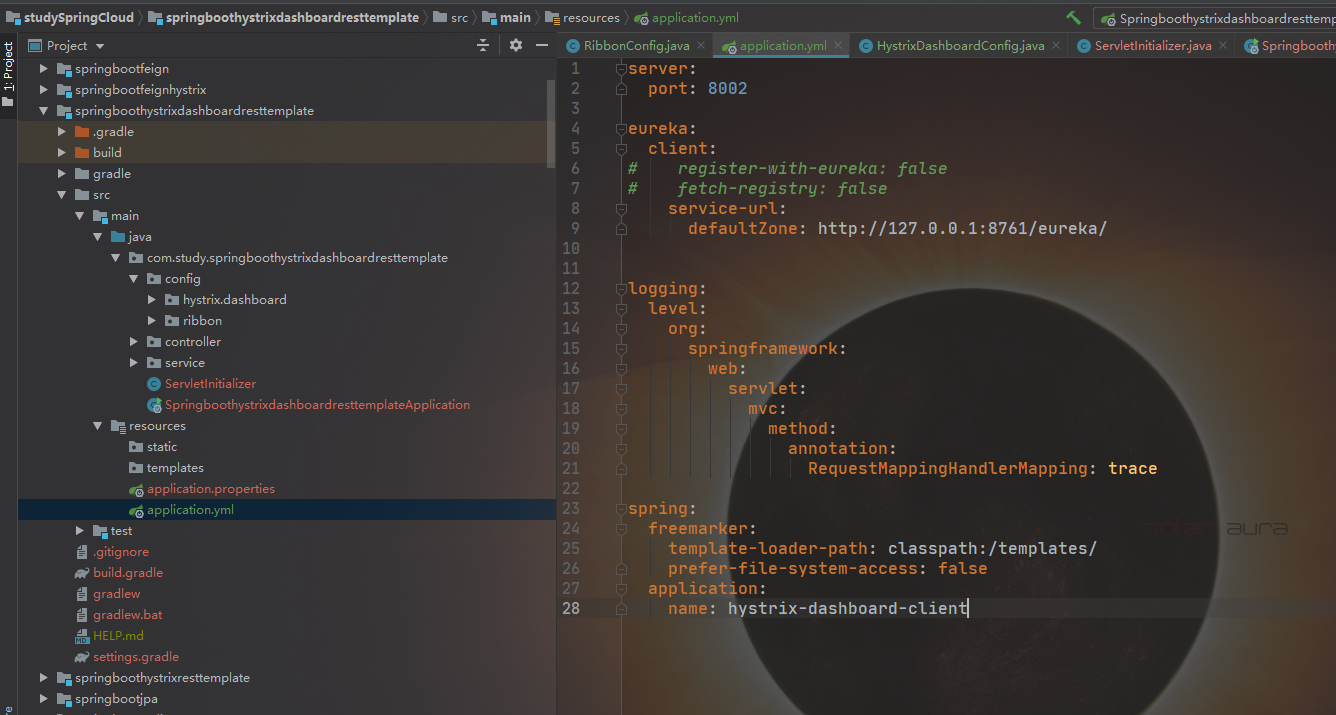Toggle the 1: Project tool window button
The height and width of the screenshot is (715, 1336).
click(x=8, y=75)
